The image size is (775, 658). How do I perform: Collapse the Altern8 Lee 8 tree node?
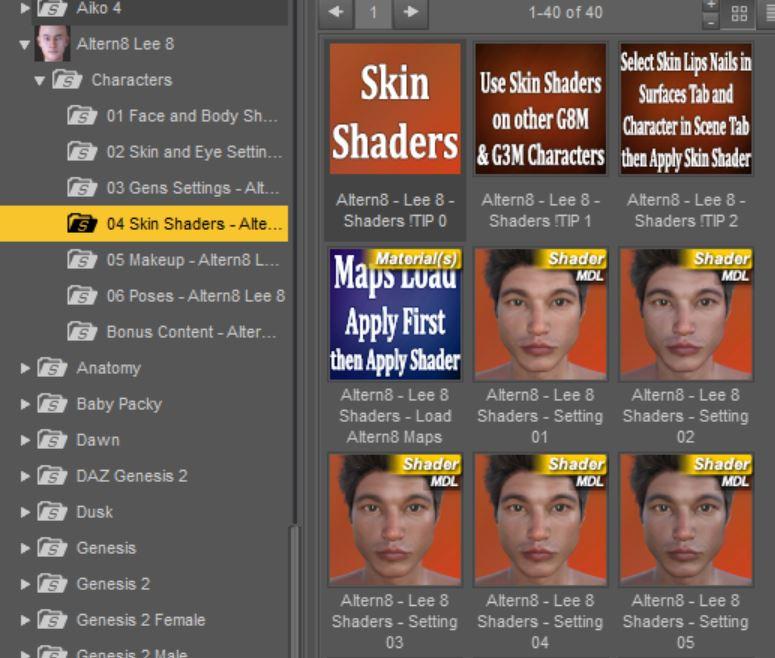pyautogui.click(x=24, y=45)
